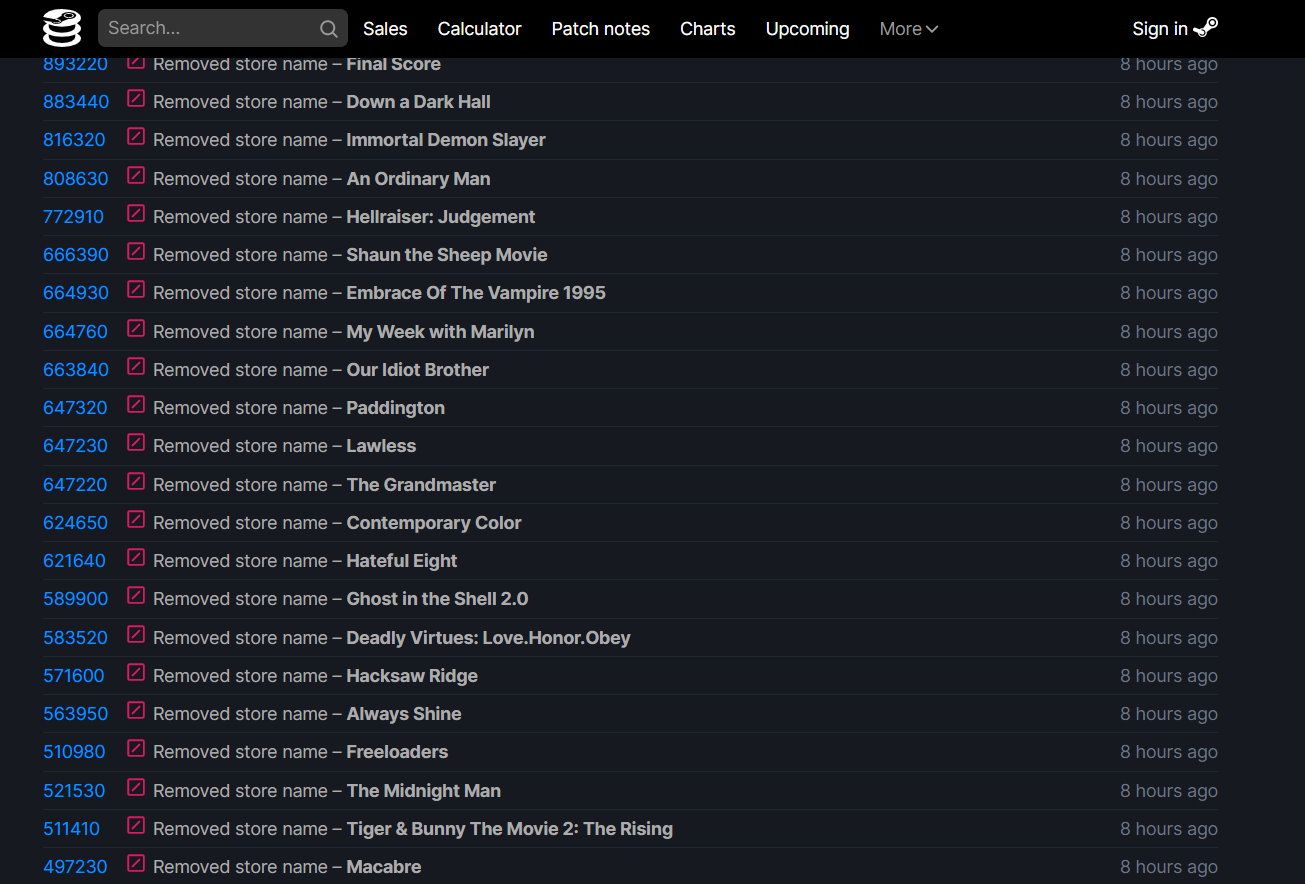Open app ID 510980 link
The height and width of the screenshot is (884, 1305).
pos(74,752)
